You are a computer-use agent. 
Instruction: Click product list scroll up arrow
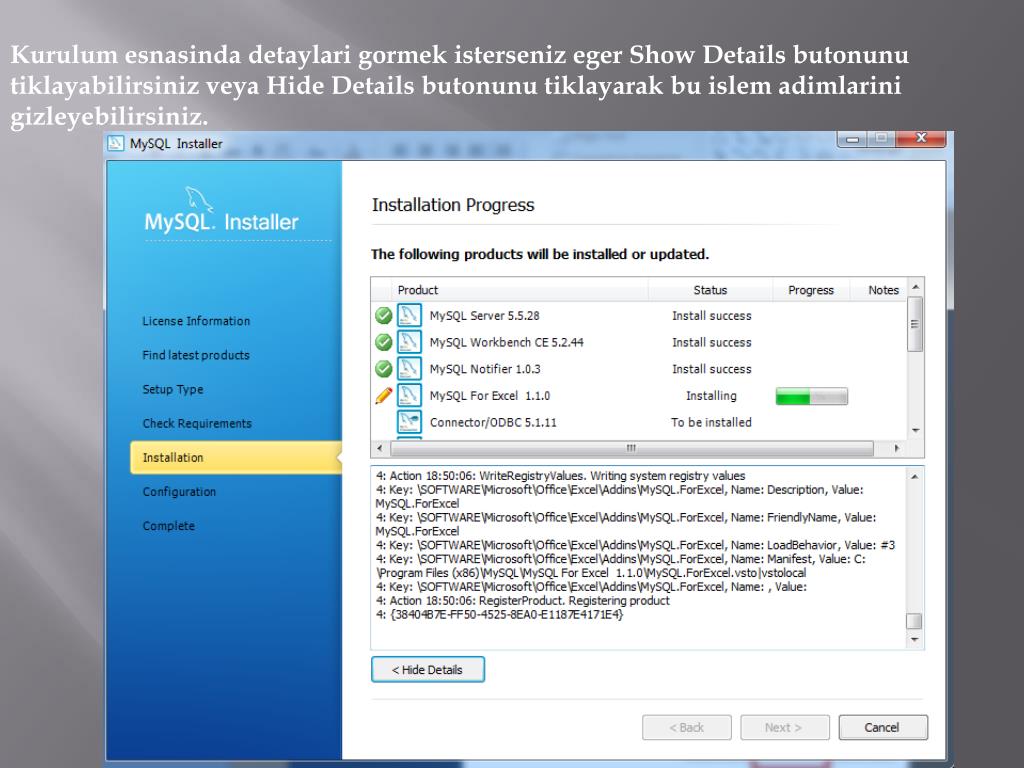pos(916,287)
